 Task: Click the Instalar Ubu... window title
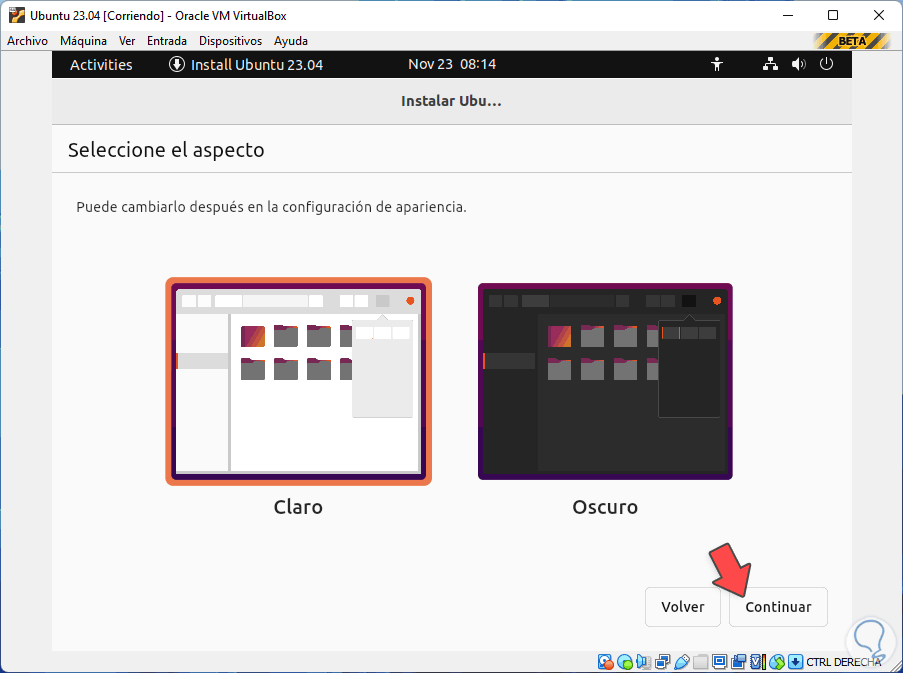coord(452,101)
